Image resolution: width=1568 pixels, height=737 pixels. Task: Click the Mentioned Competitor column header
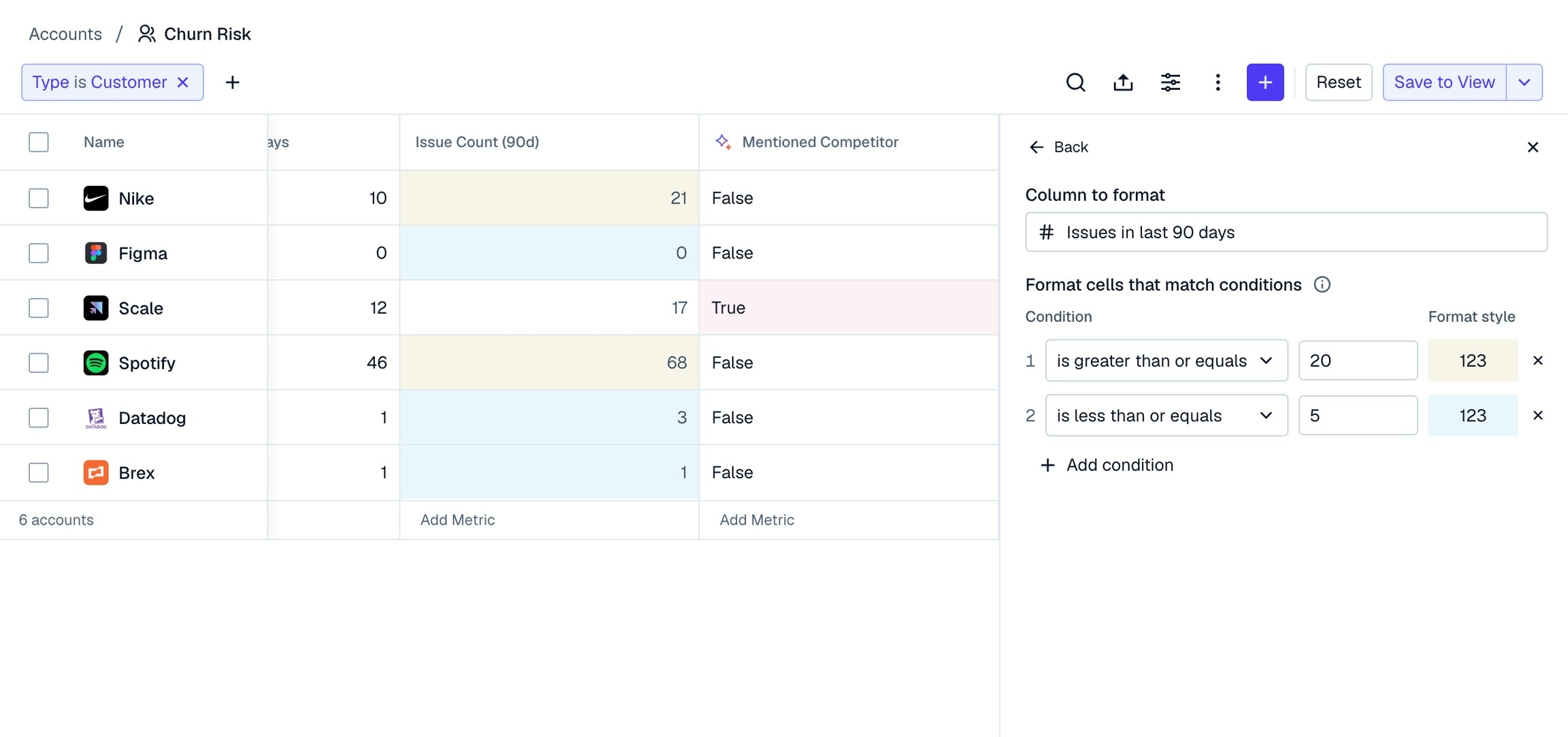coord(819,142)
